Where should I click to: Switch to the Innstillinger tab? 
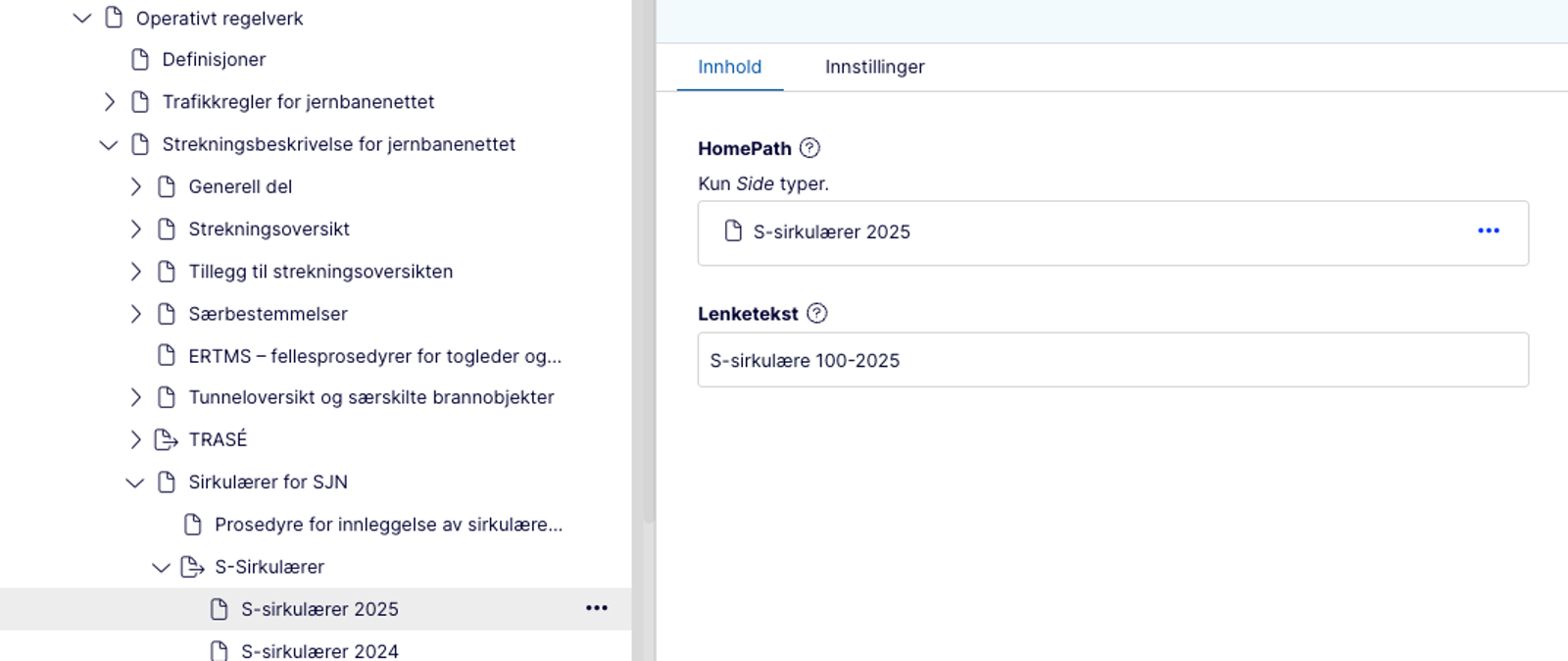[x=874, y=67]
